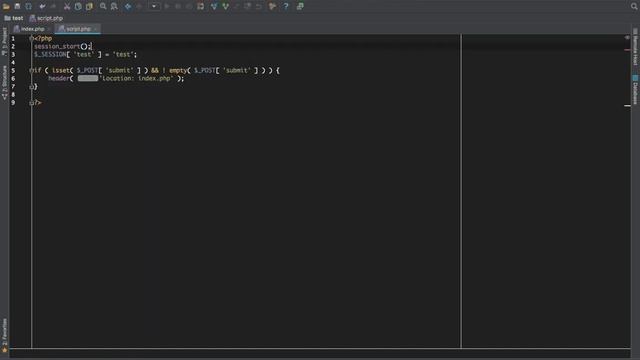Open the run configuration dropdown
640x360 pixels.
[154, 6]
